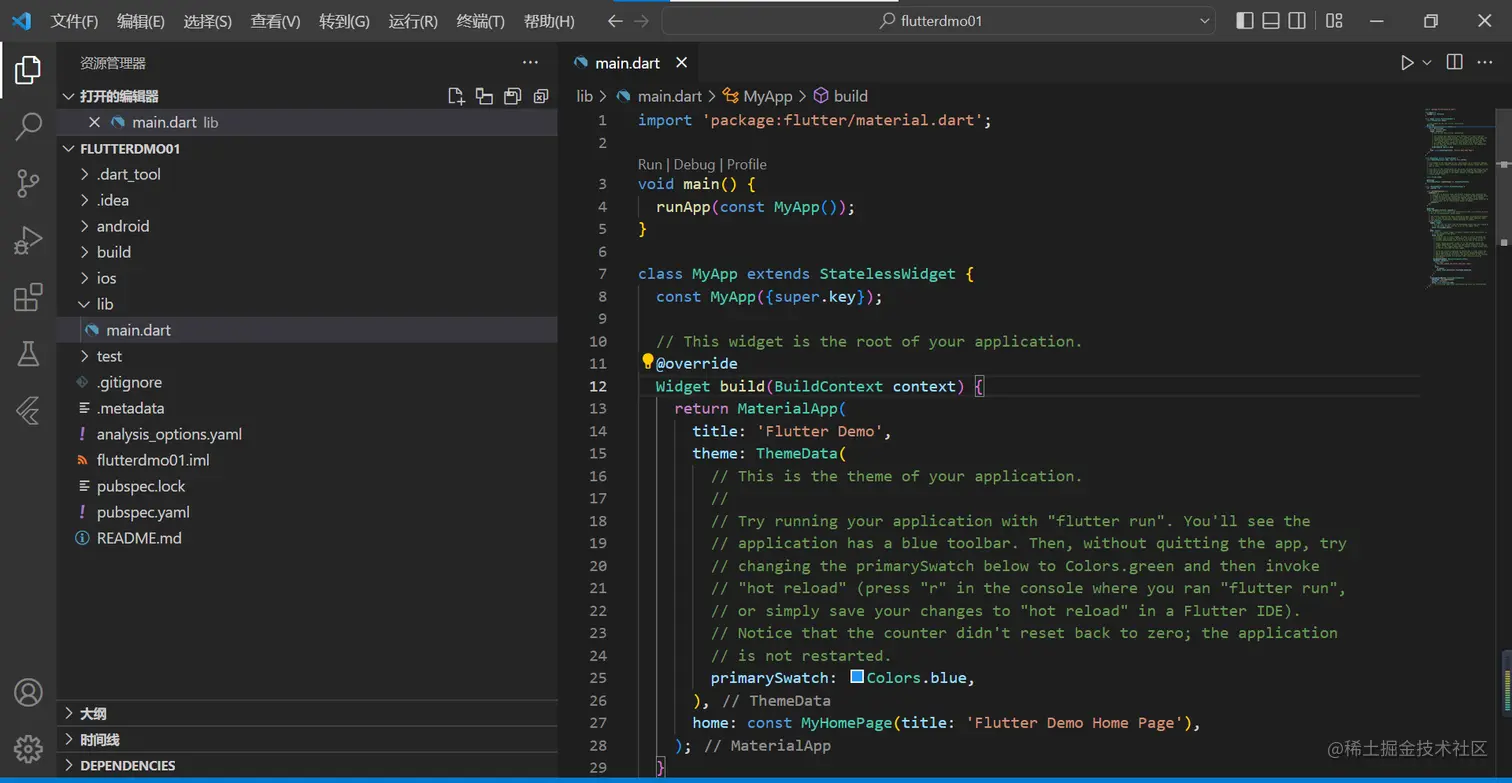The width and height of the screenshot is (1512, 783).
Task: Toggle the secondary side bar layout button
Action: tap(1297, 21)
